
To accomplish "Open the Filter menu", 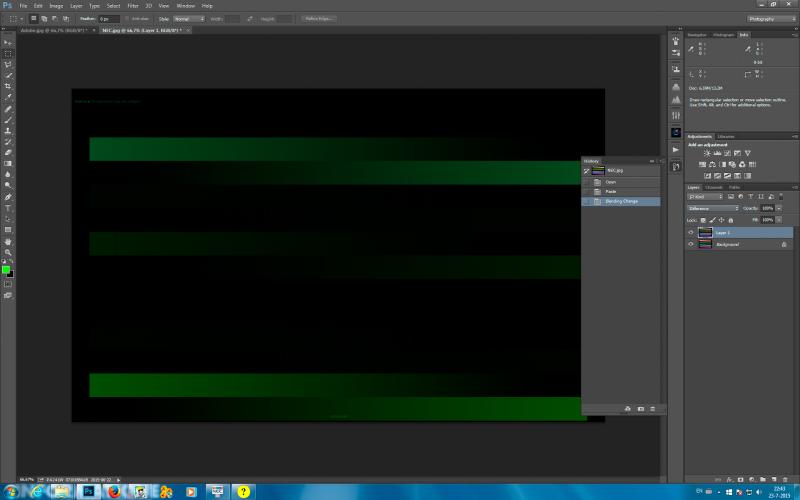I will [133, 6].
